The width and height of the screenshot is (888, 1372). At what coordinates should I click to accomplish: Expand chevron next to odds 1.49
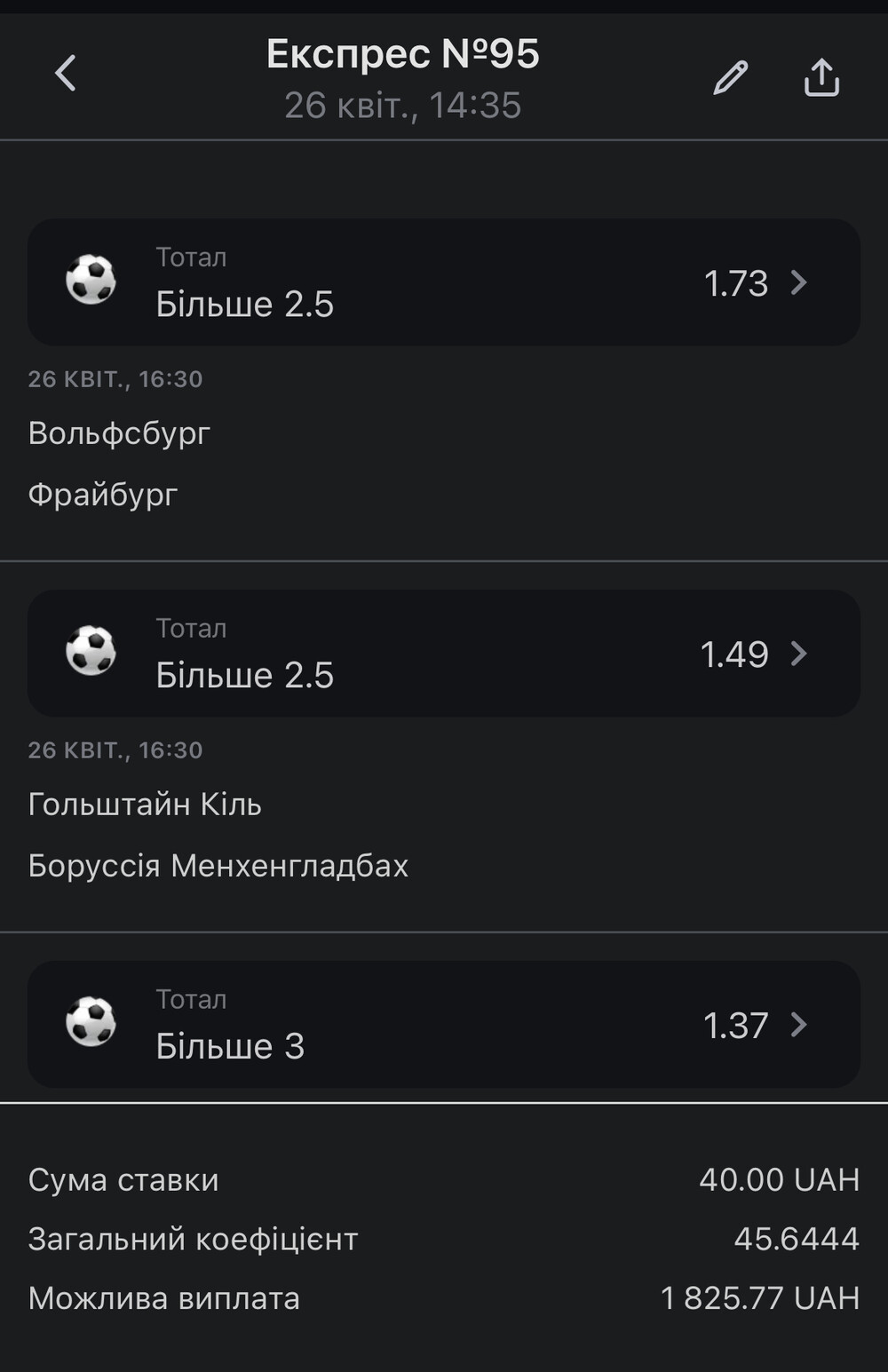click(x=799, y=654)
